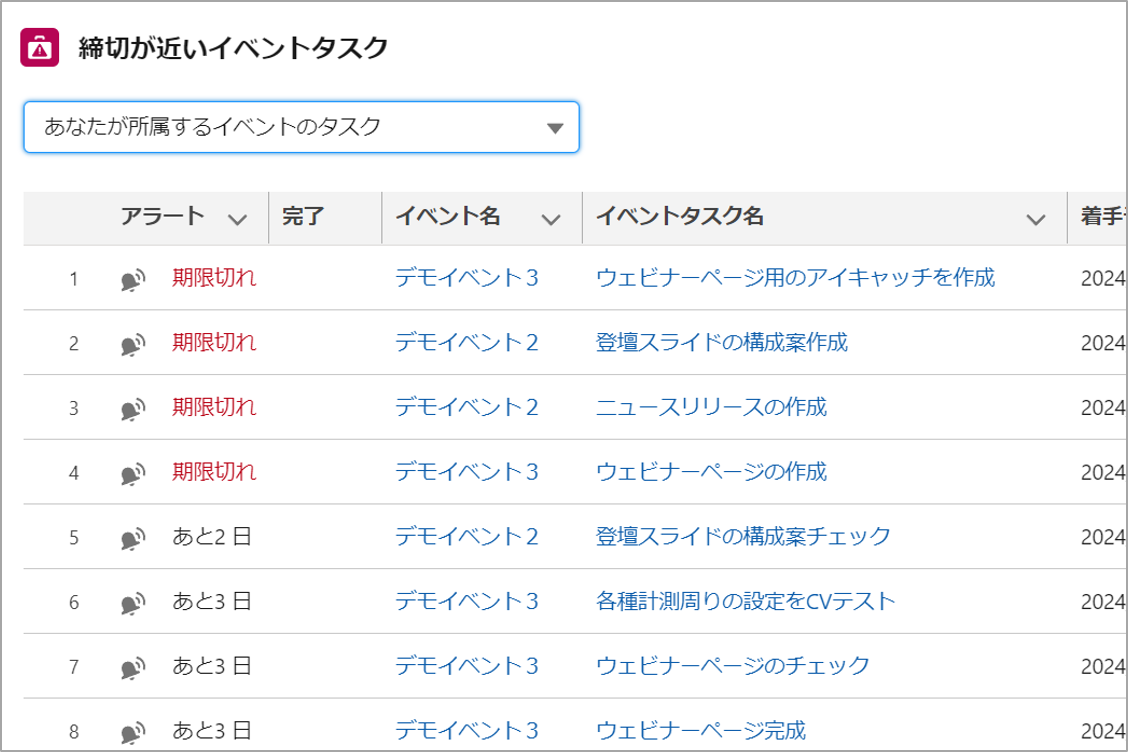Click the alert bell icon in row 8
Image resolution: width=1128 pixels, height=752 pixels.
pos(132,731)
